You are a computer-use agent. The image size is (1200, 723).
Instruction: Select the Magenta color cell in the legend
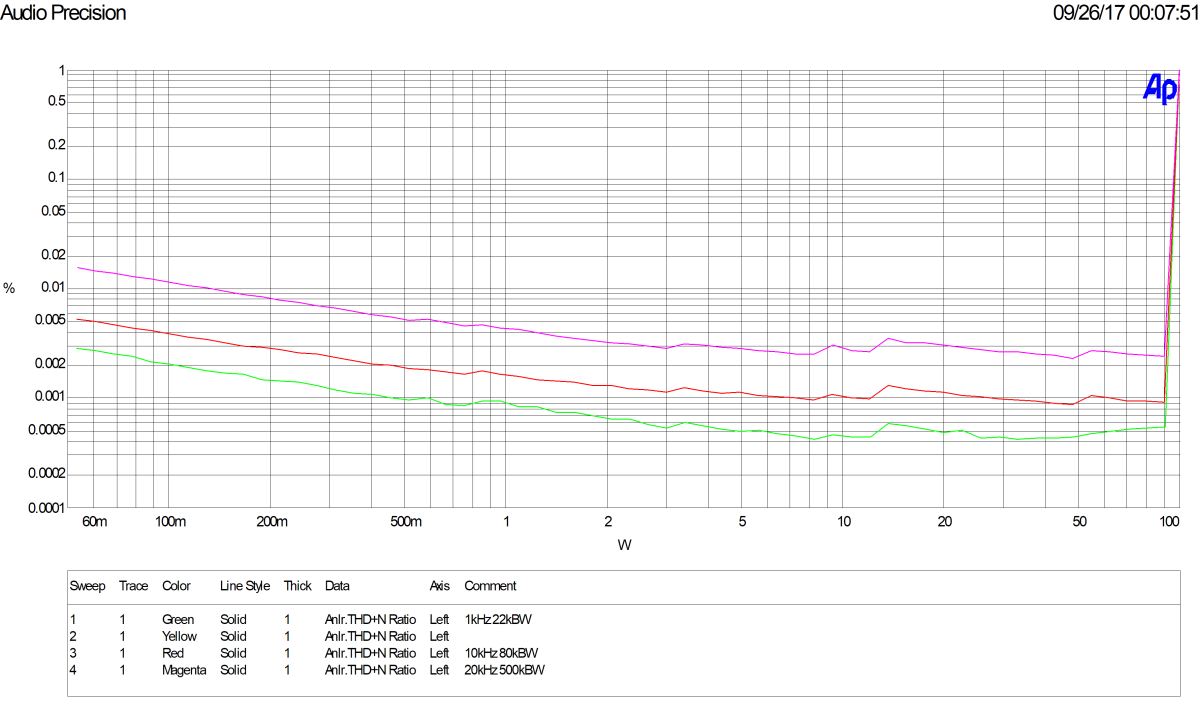(184, 669)
